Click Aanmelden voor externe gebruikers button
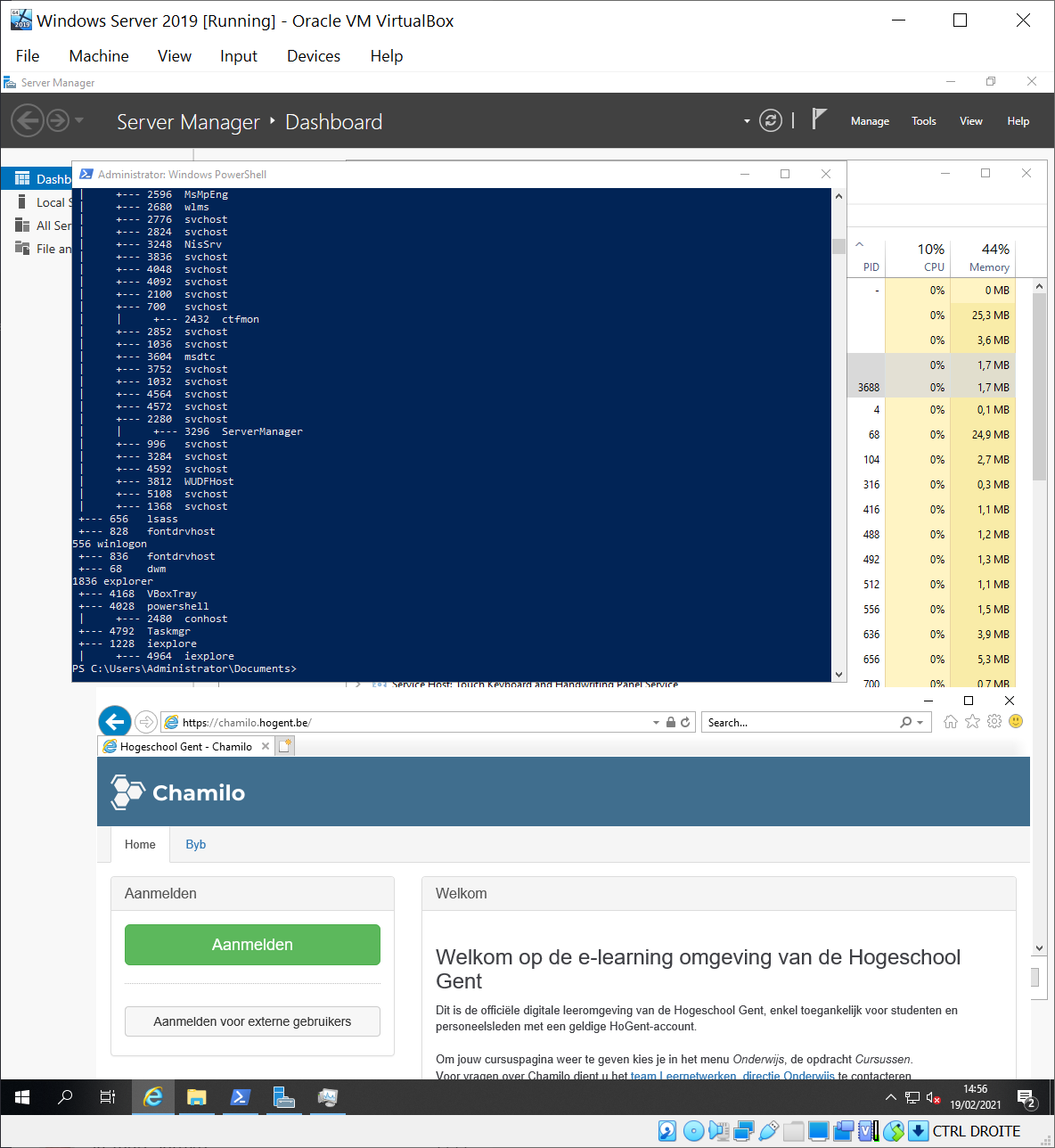The image size is (1055, 1148). (252, 1021)
